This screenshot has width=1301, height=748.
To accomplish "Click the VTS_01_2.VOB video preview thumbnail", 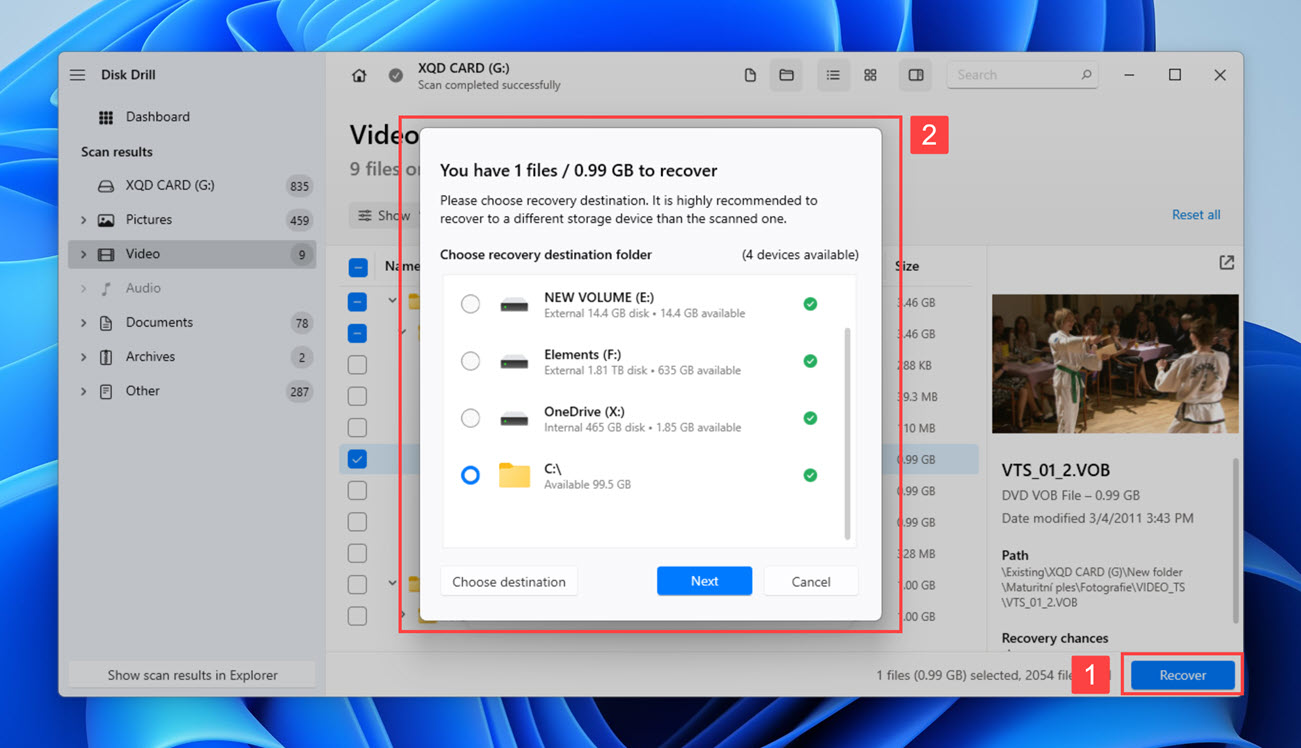I will click(x=1115, y=363).
